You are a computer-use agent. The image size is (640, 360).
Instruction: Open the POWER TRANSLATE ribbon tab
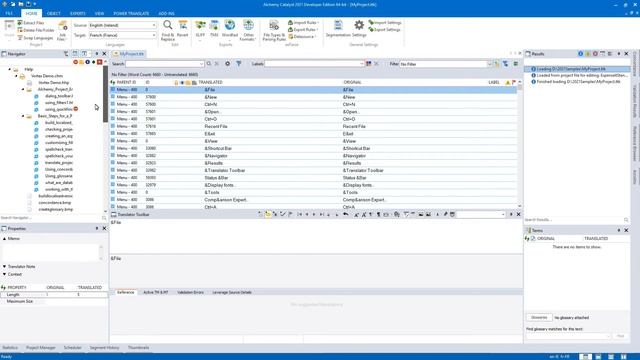[131, 13]
